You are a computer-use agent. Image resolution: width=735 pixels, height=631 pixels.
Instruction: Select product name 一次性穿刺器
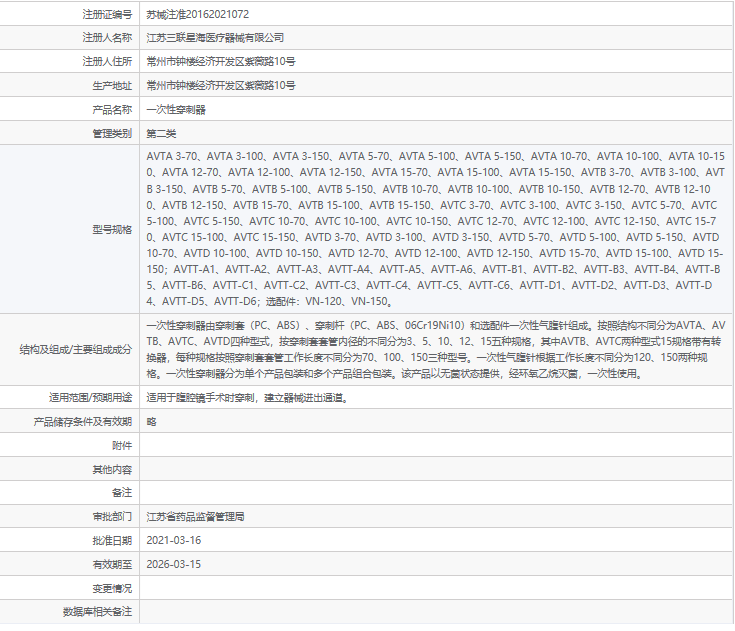(176, 110)
